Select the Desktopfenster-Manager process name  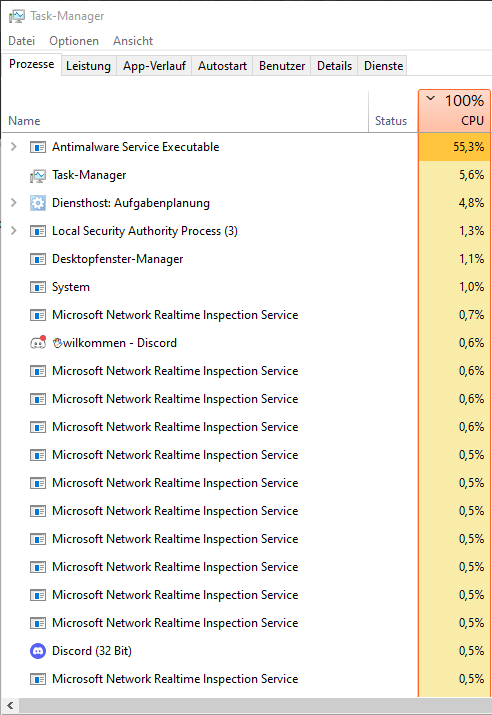pos(118,259)
